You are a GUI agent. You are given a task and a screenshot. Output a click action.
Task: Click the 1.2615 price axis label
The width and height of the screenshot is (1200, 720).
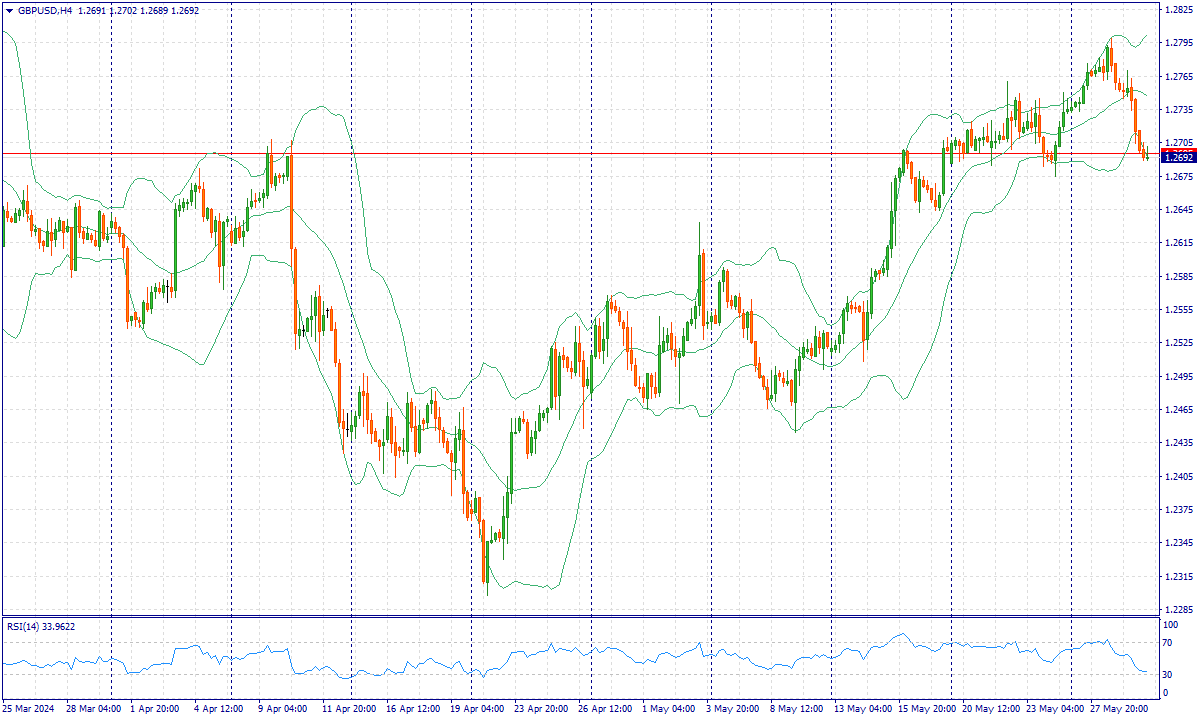[1179, 243]
